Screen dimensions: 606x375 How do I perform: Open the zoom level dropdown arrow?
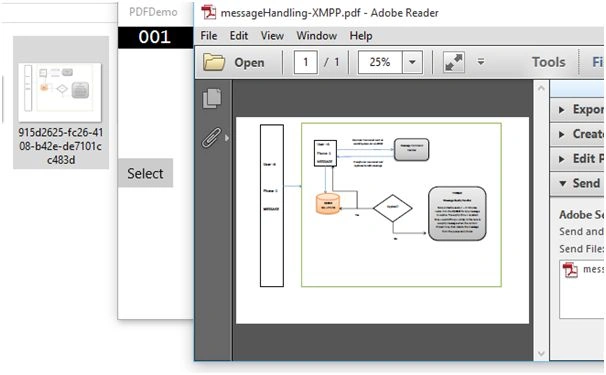(412, 62)
